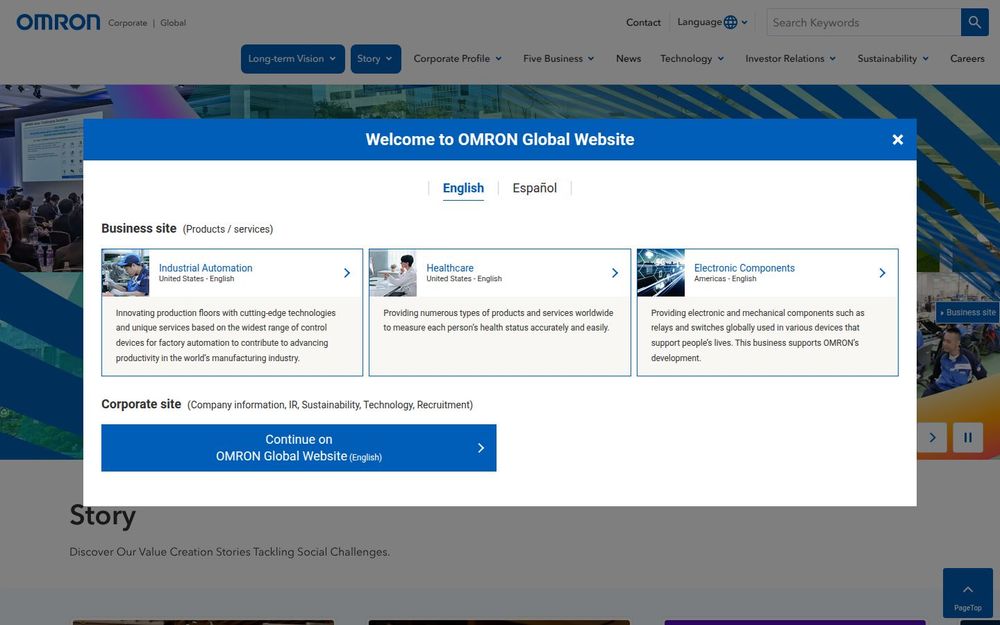The image size is (1000, 625).
Task: Switch to Español
Action: 534,188
